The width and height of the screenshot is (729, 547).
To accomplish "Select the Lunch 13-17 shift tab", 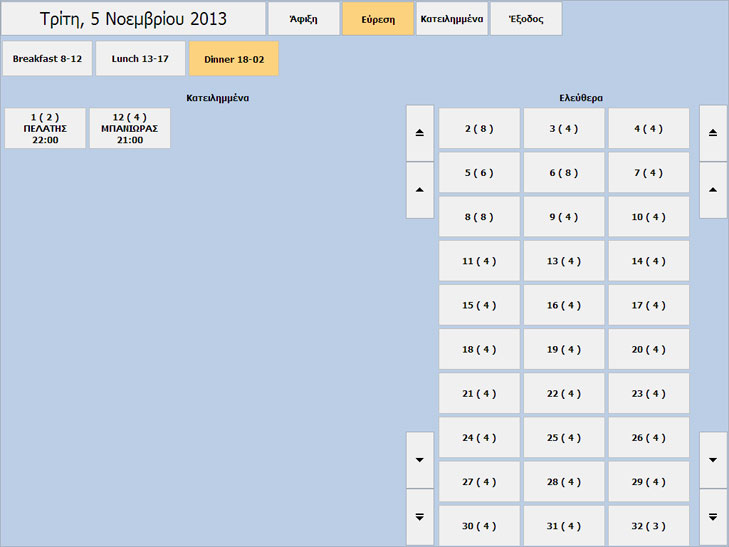I will click(x=140, y=59).
